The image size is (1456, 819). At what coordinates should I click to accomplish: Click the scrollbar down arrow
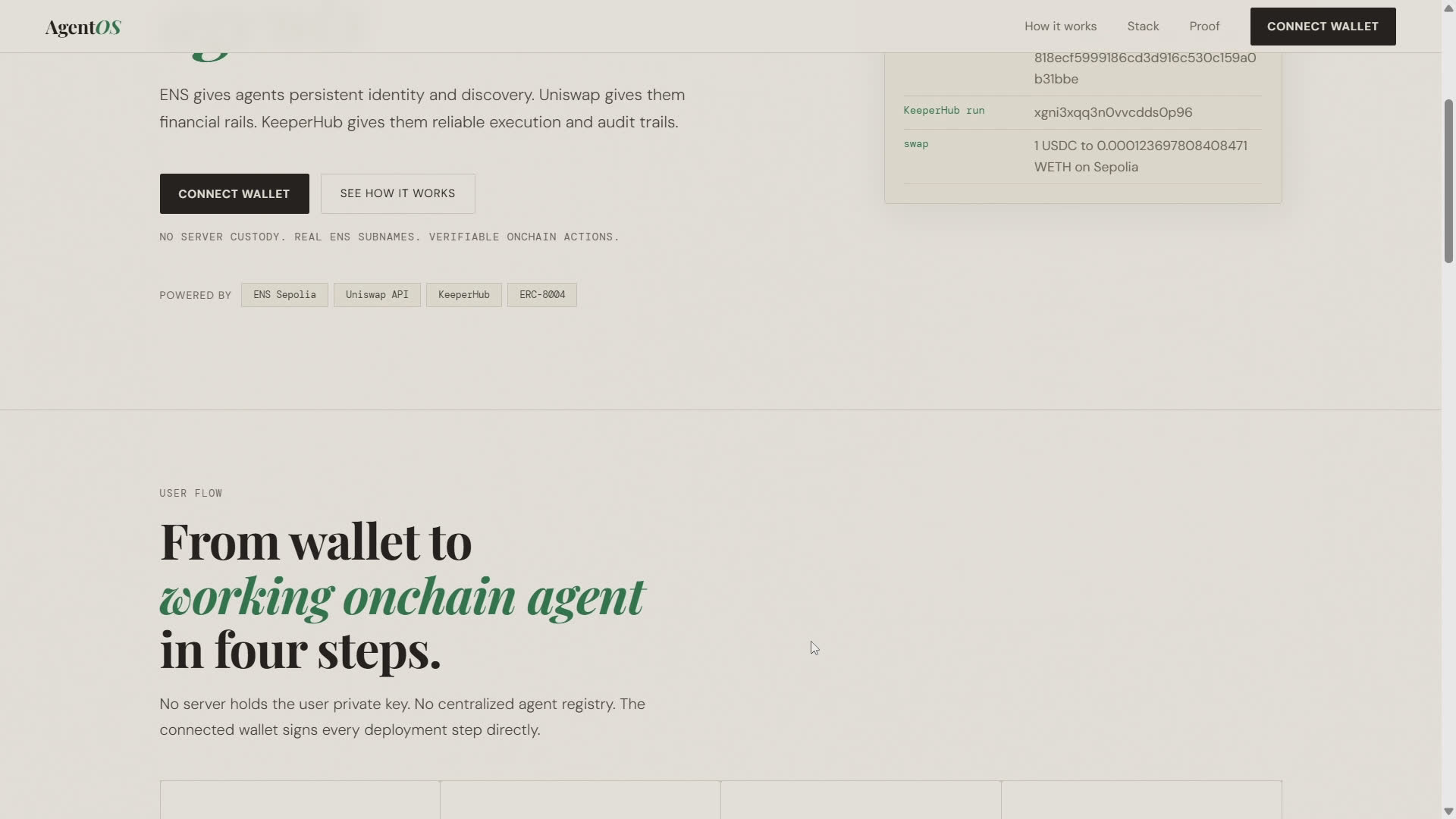click(x=1448, y=811)
